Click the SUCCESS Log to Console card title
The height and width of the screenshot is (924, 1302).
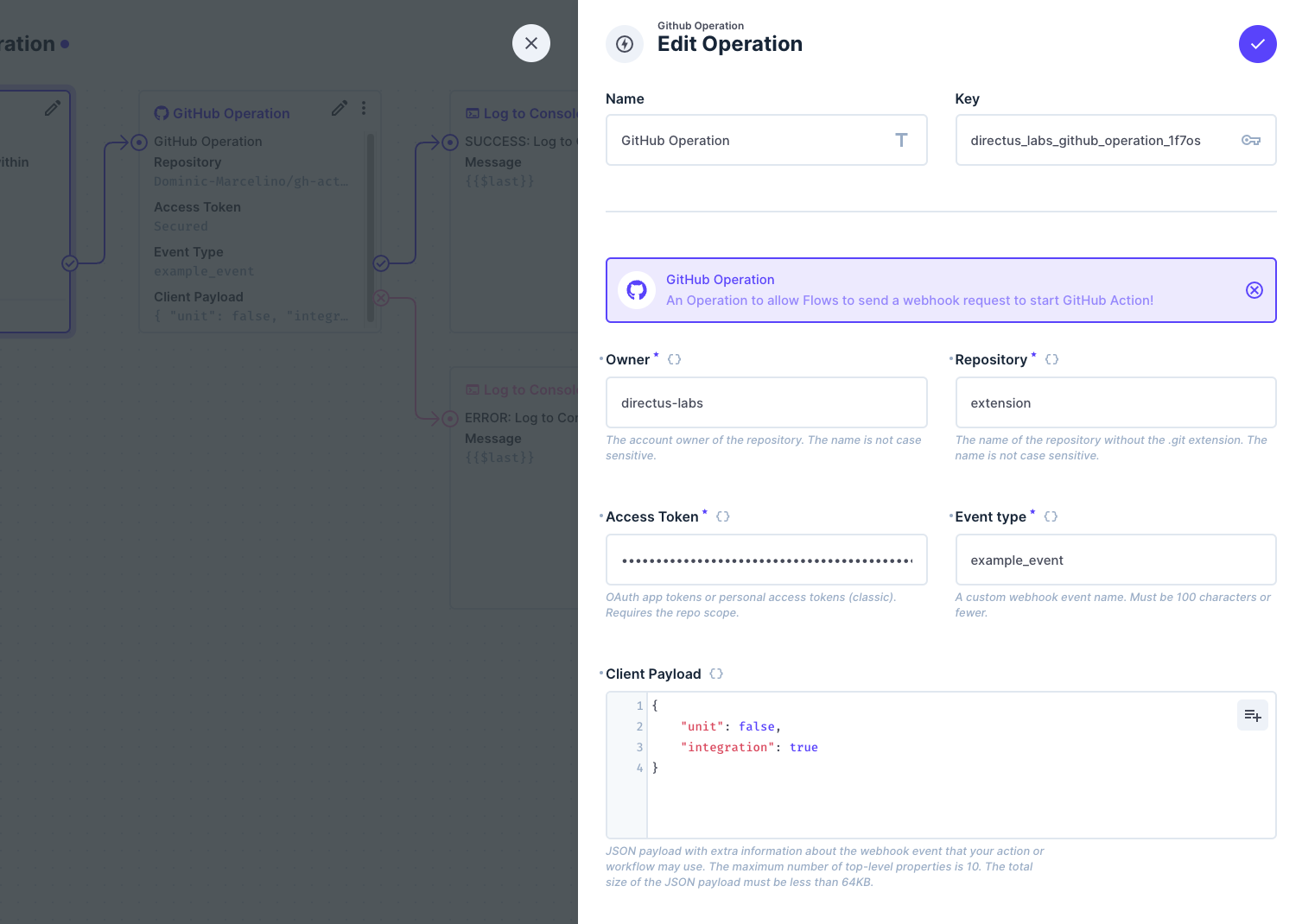tap(530, 113)
